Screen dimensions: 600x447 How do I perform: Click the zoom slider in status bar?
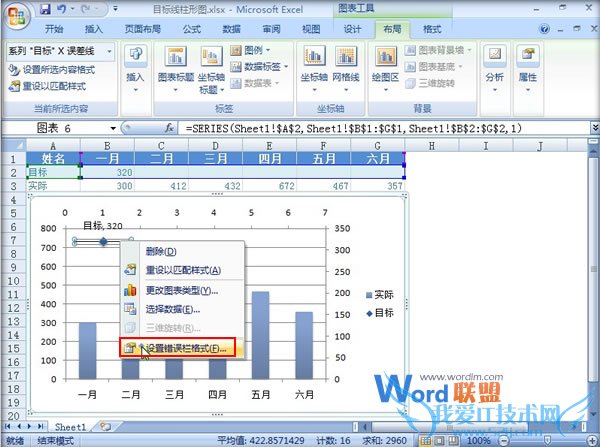coord(548,441)
